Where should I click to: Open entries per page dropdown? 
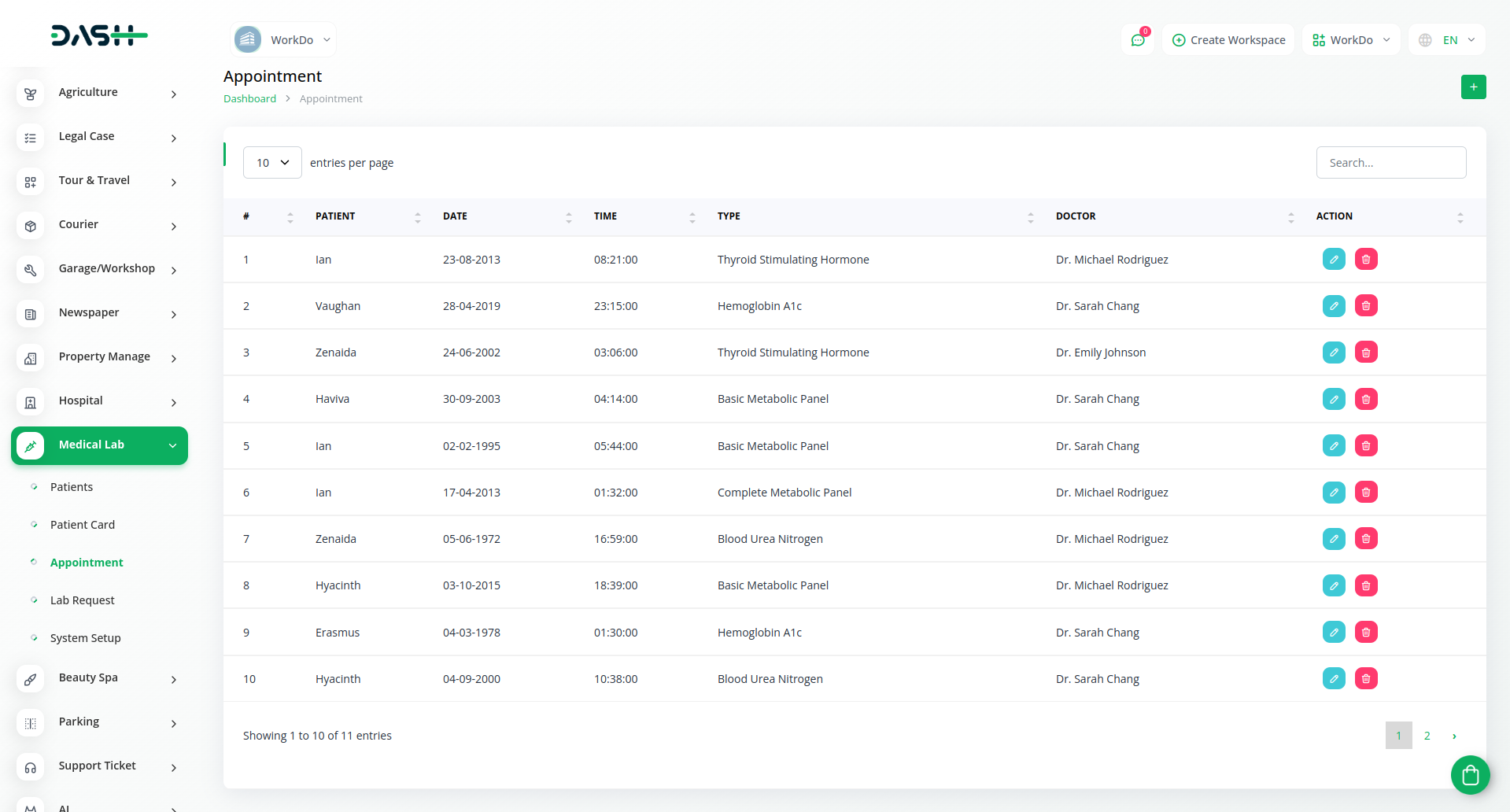[x=272, y=163]
